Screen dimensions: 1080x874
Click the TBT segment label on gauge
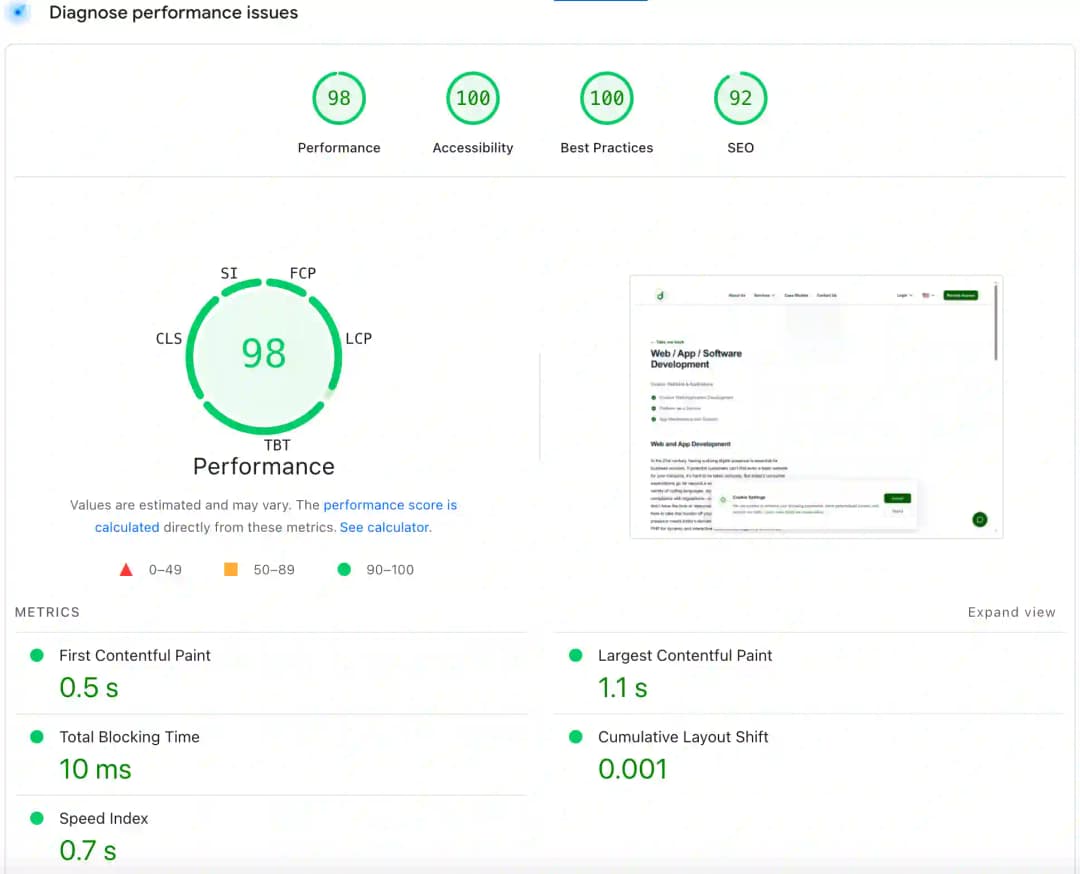[277, 445]
